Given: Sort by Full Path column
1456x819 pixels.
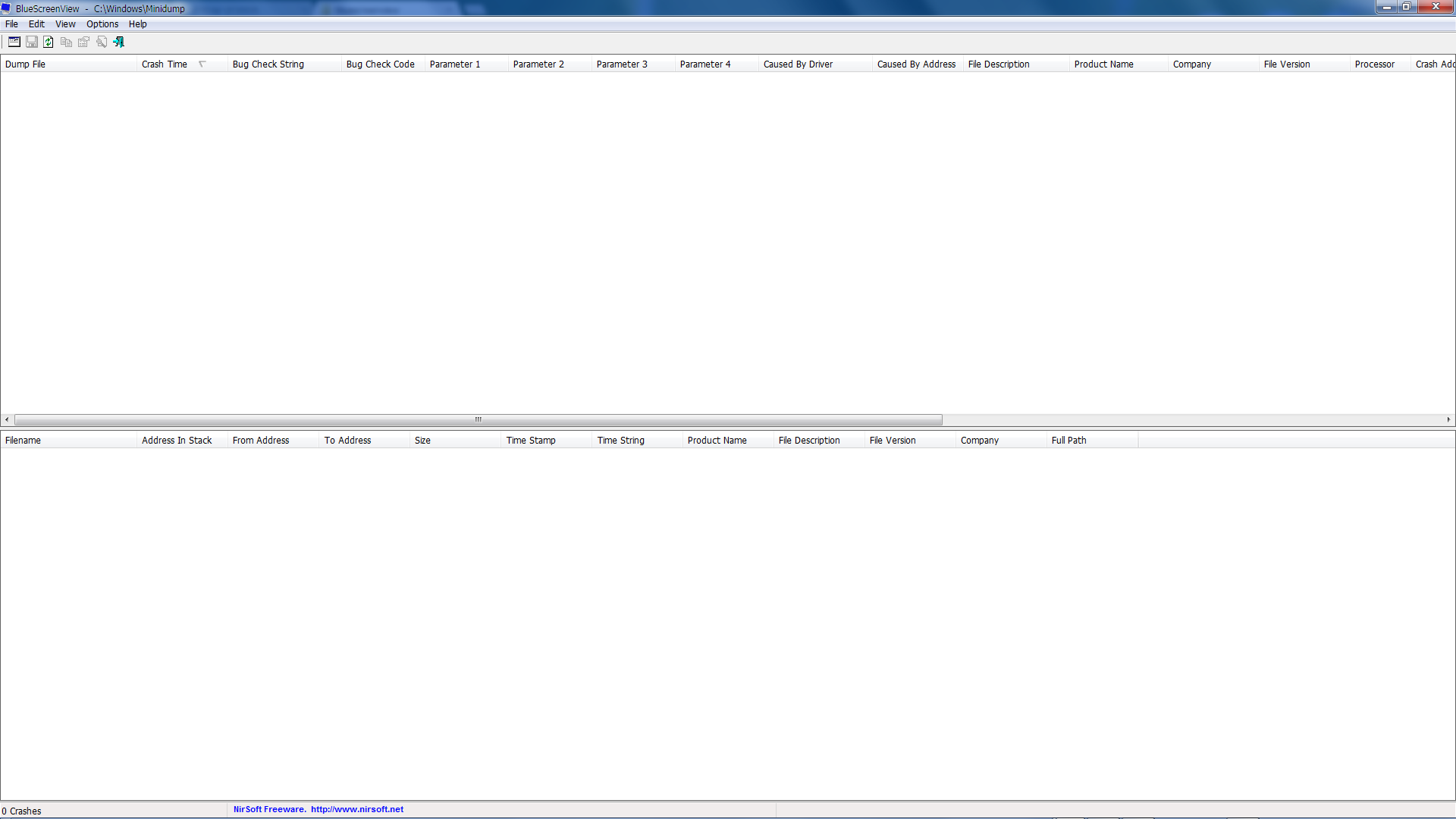Looking at the screenshot, I should click(x=1092, y=441).
